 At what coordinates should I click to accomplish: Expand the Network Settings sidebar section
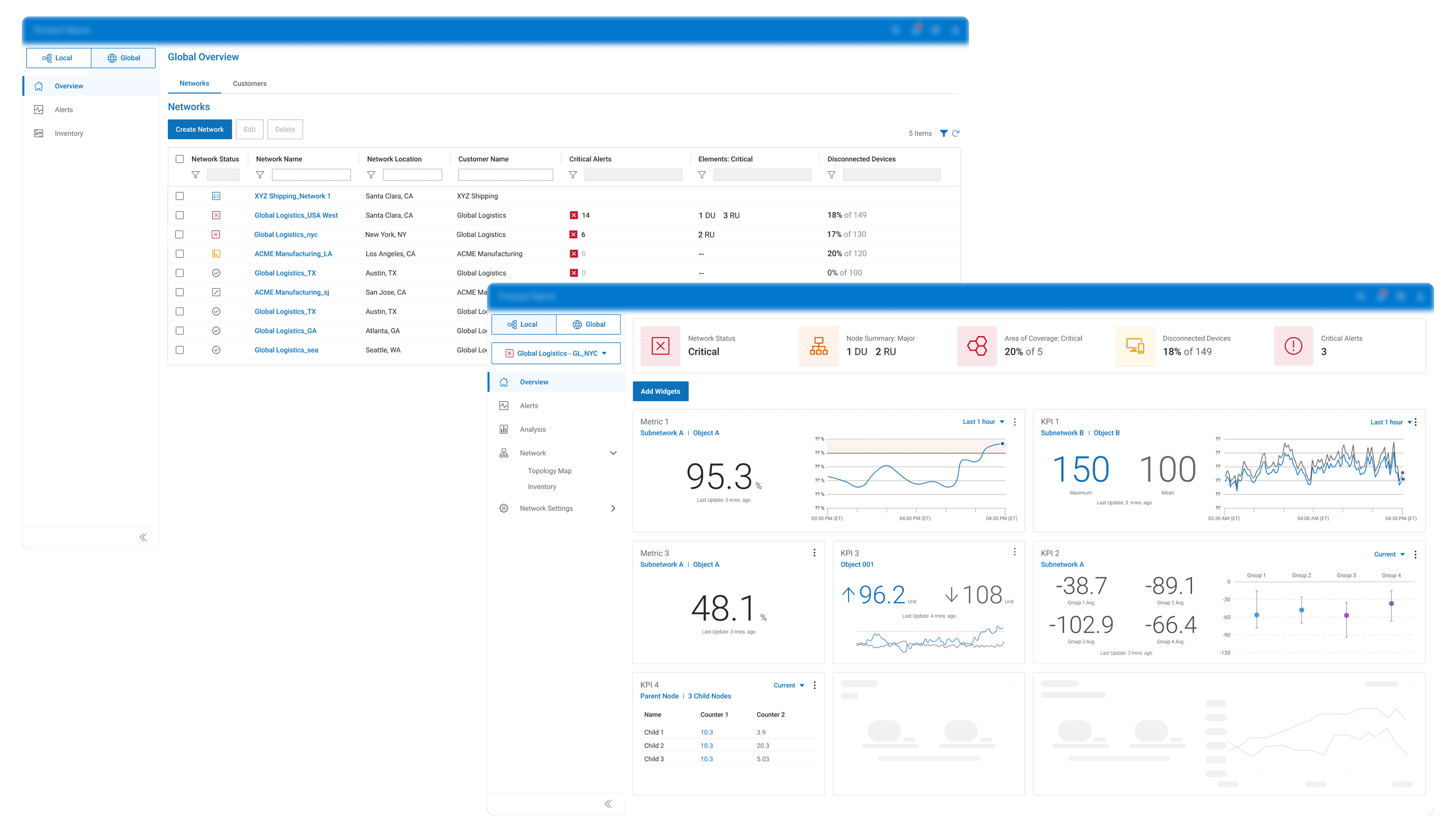click(613, 508)
